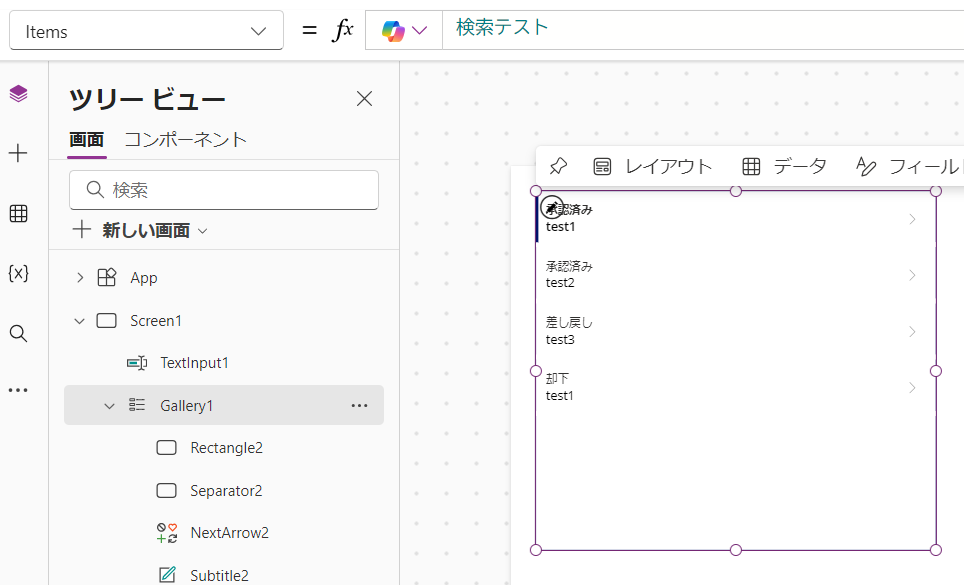Image resolution: width=964 pixels, height=585 pixels.
Task: Select NextArrow2 in tree view
Action: [229, 533]
